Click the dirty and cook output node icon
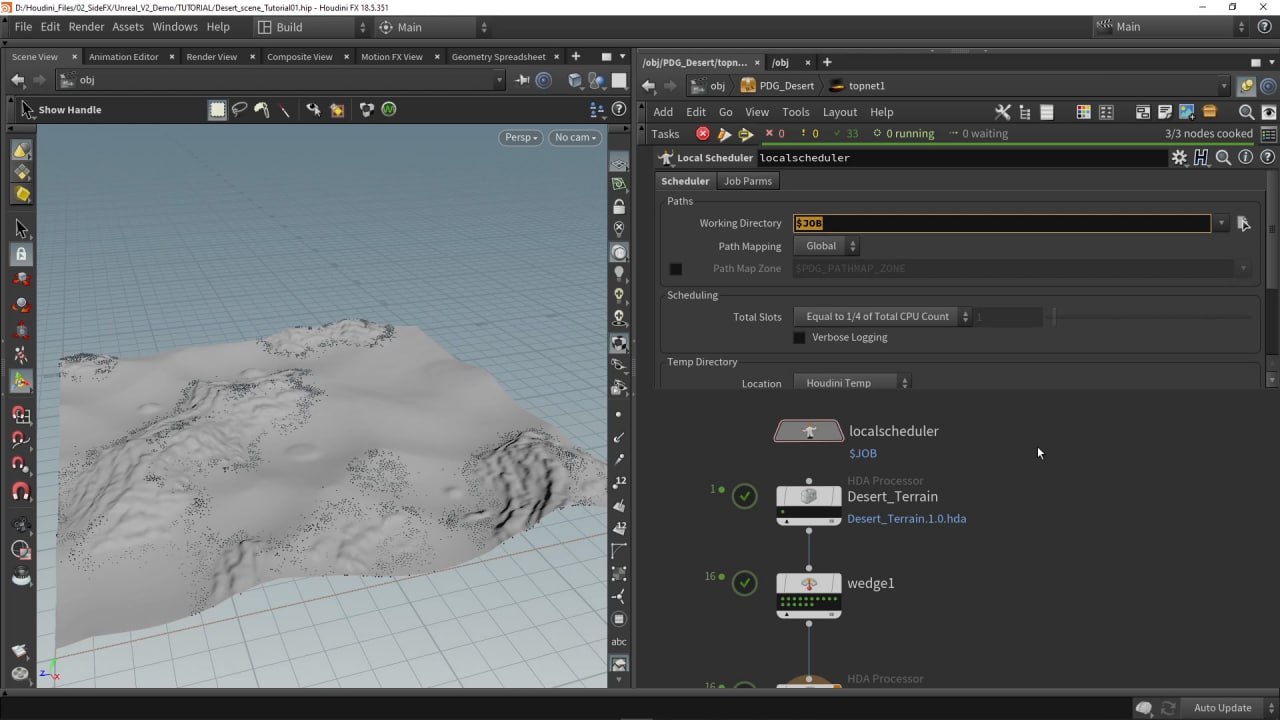Viewport: 1280px width, 720px height. click(725, 134)
